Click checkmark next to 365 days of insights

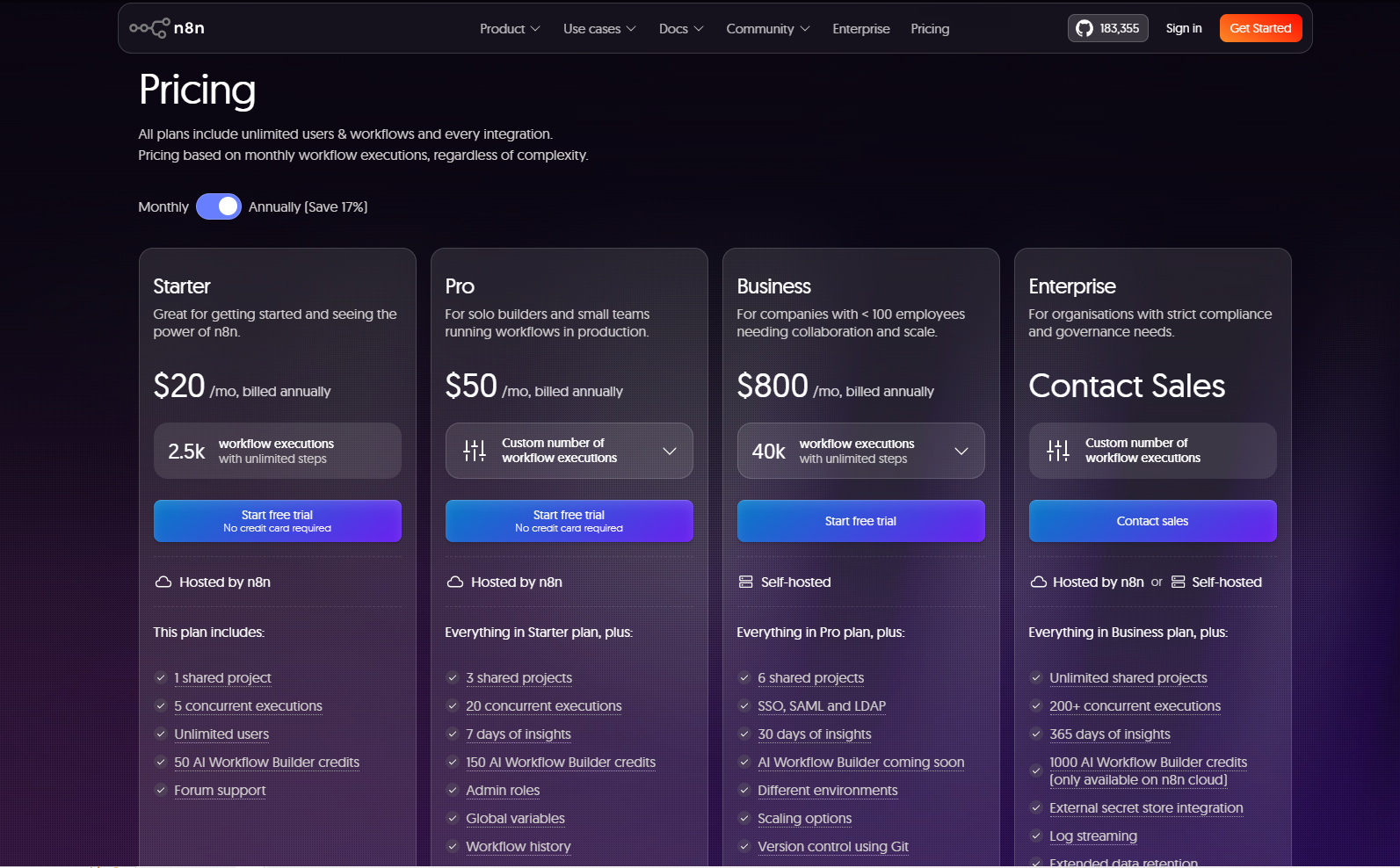pyautogui.click(x=1036, y=734)
